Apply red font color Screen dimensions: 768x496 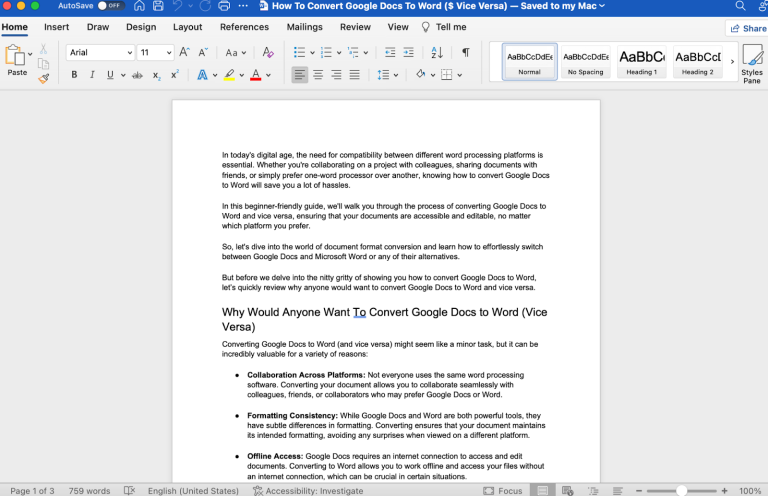[256, 75]
